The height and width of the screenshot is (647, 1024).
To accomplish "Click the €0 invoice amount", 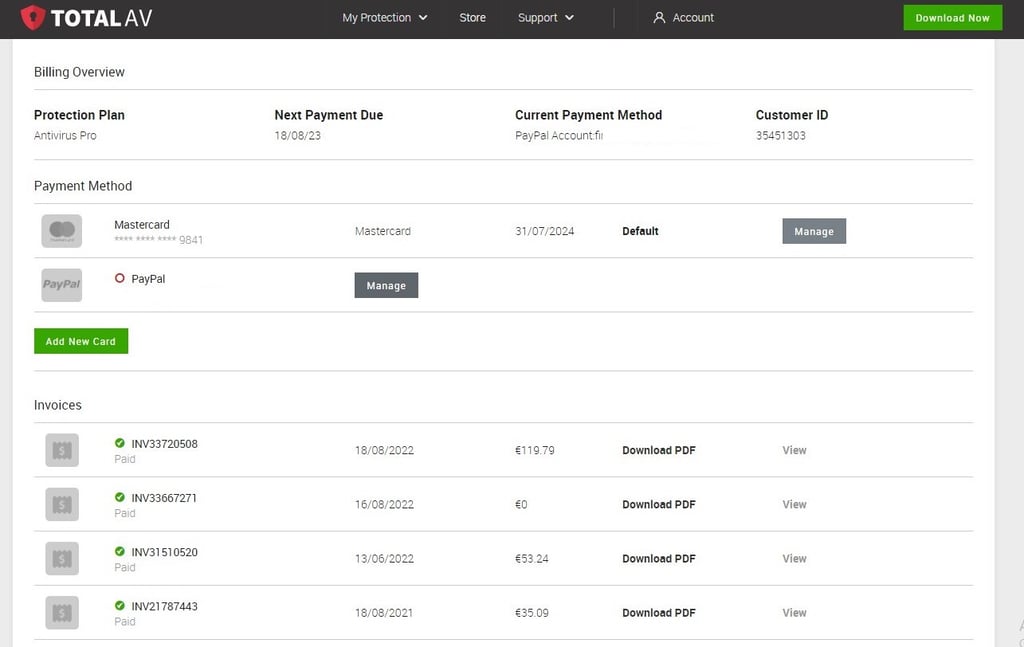I will click(x=521, y=505).
